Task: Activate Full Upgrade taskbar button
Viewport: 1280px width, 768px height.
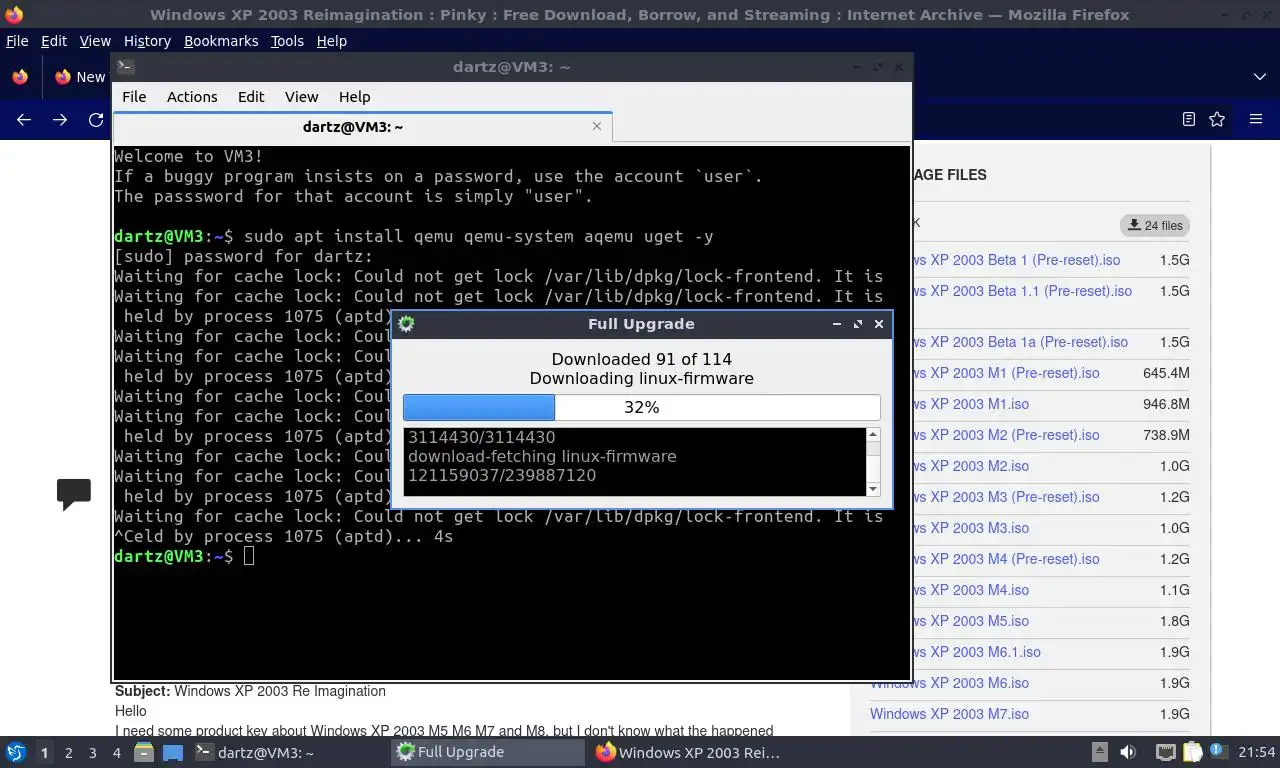Action: coord(487,752)
